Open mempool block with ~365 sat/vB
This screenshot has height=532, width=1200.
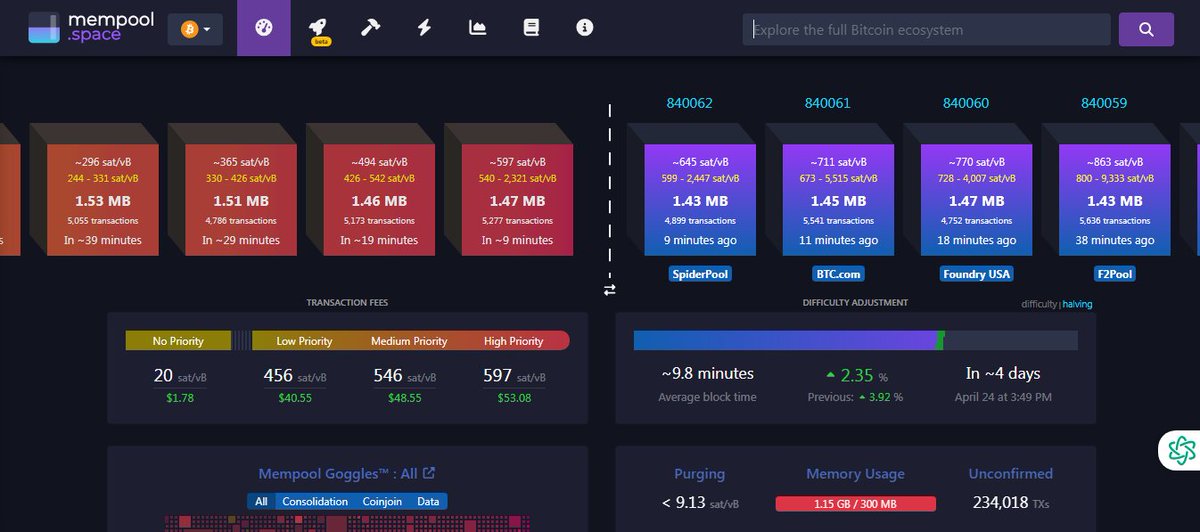(241, 199)
